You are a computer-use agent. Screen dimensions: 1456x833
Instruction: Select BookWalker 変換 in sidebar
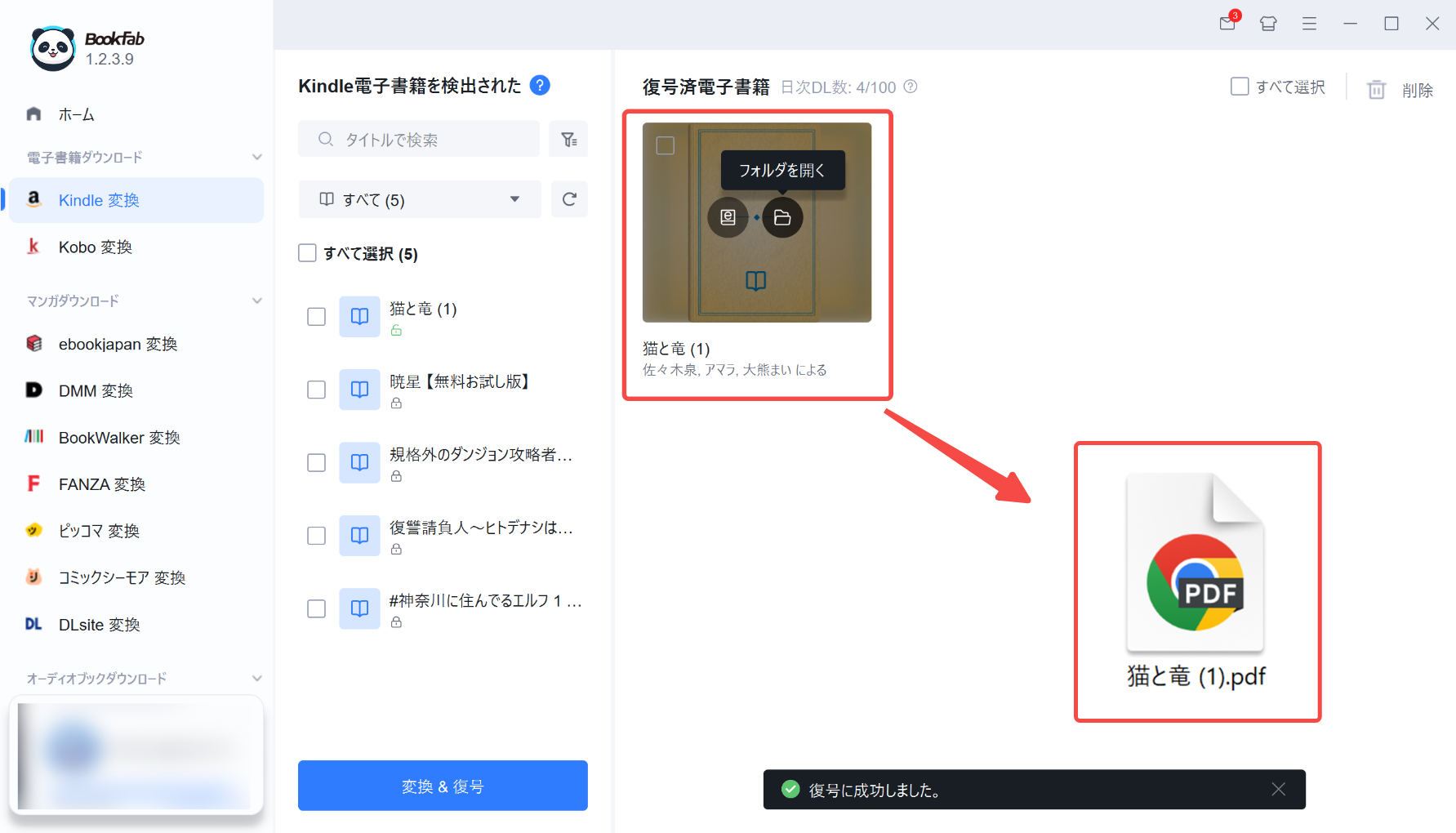(136, 438)
